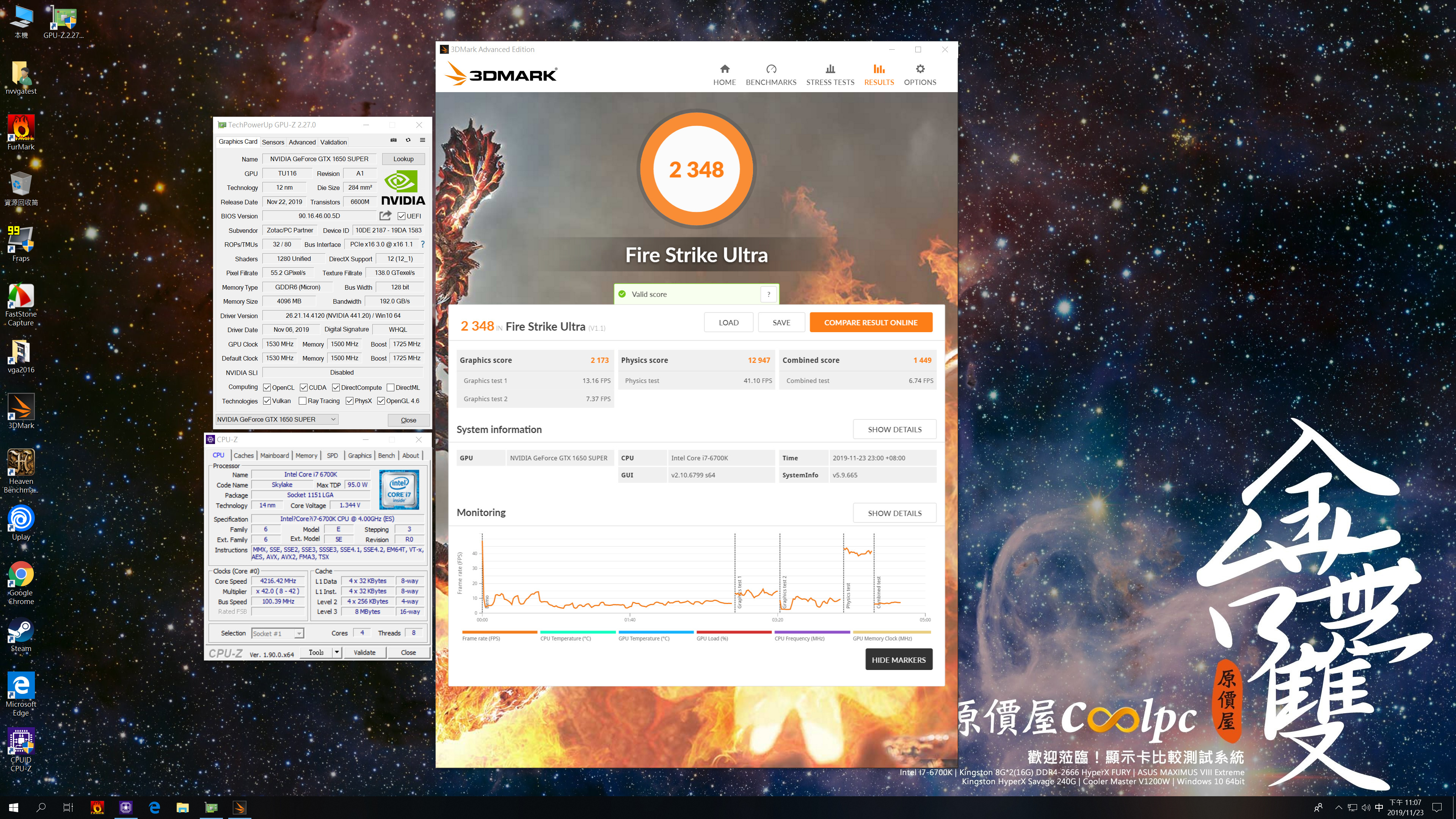1456x819 pixels.
Task: Click the Validate button in CPU-Z
Action: (364, 652)
